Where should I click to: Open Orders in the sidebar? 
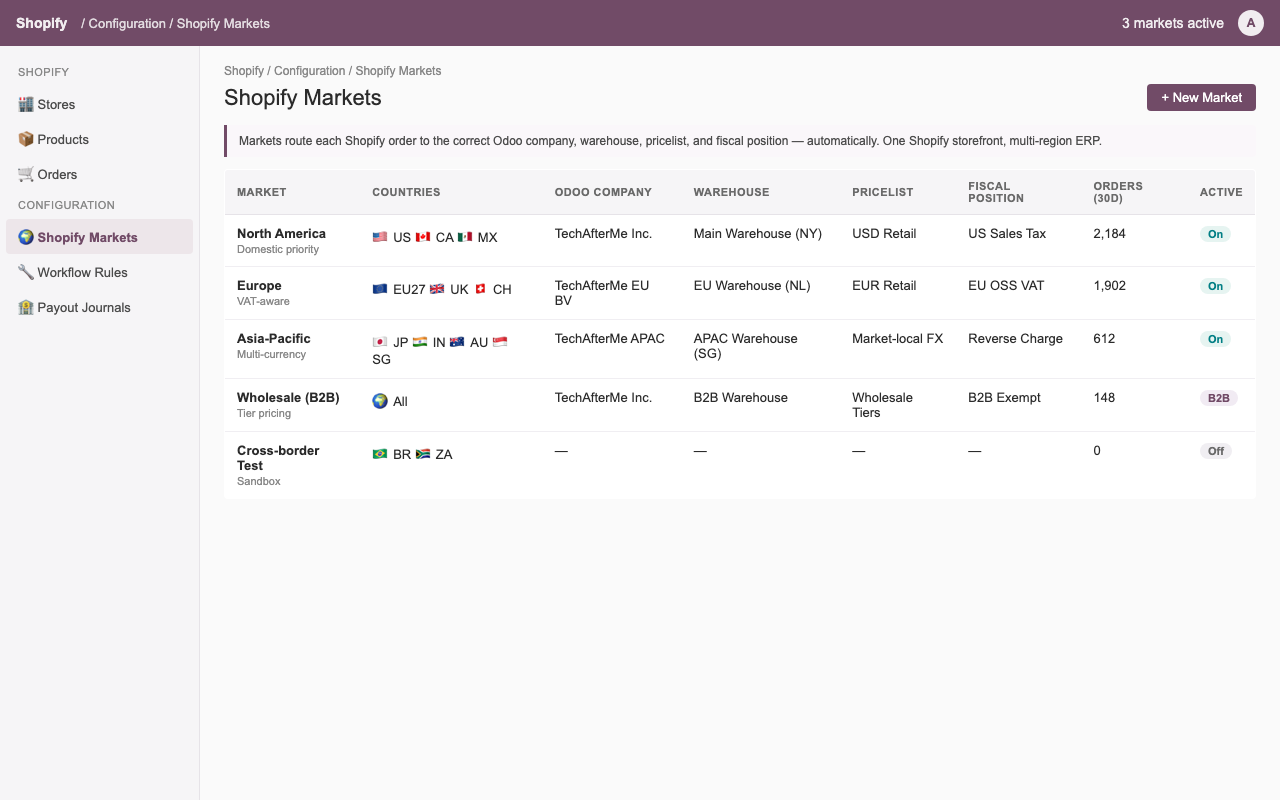[x=99, y=174]
